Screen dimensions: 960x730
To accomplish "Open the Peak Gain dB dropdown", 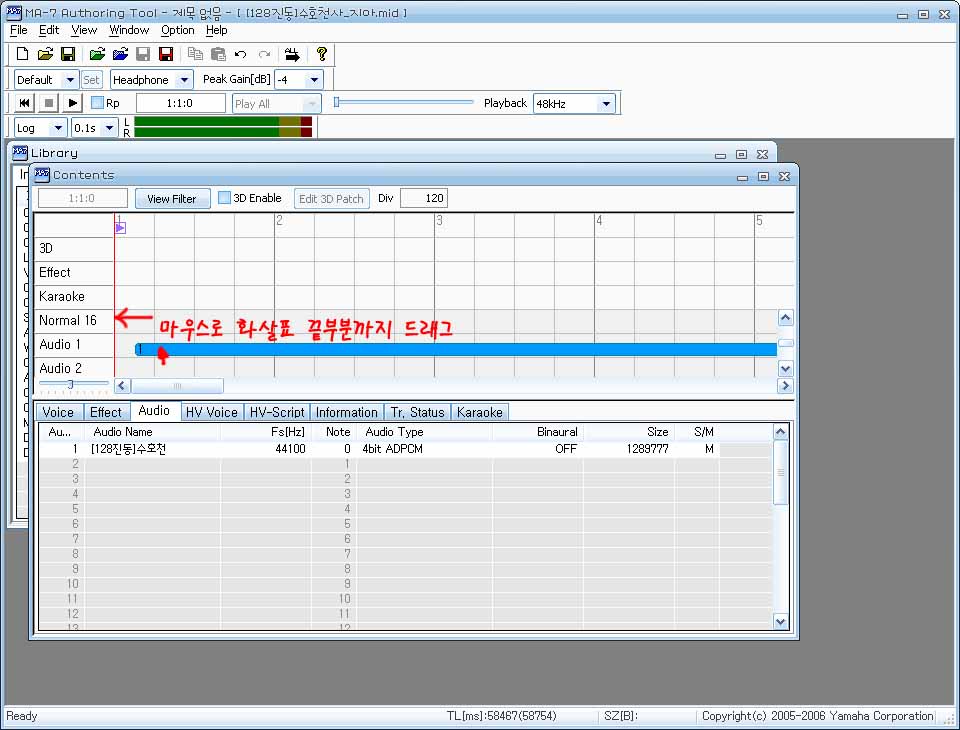I will 314,80.
